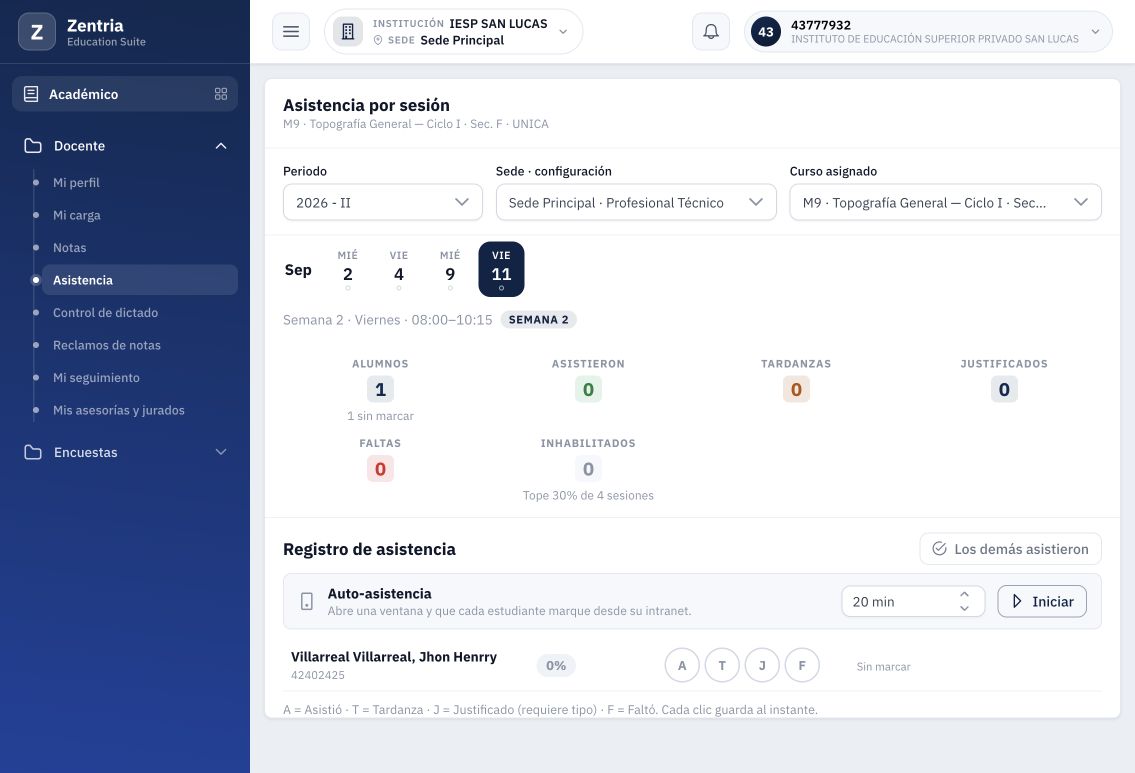Image resolution: width=1135 pixels, height=773 pixels.
Task: Click the grid icon beside Académico
Action: tap(221, 94)
